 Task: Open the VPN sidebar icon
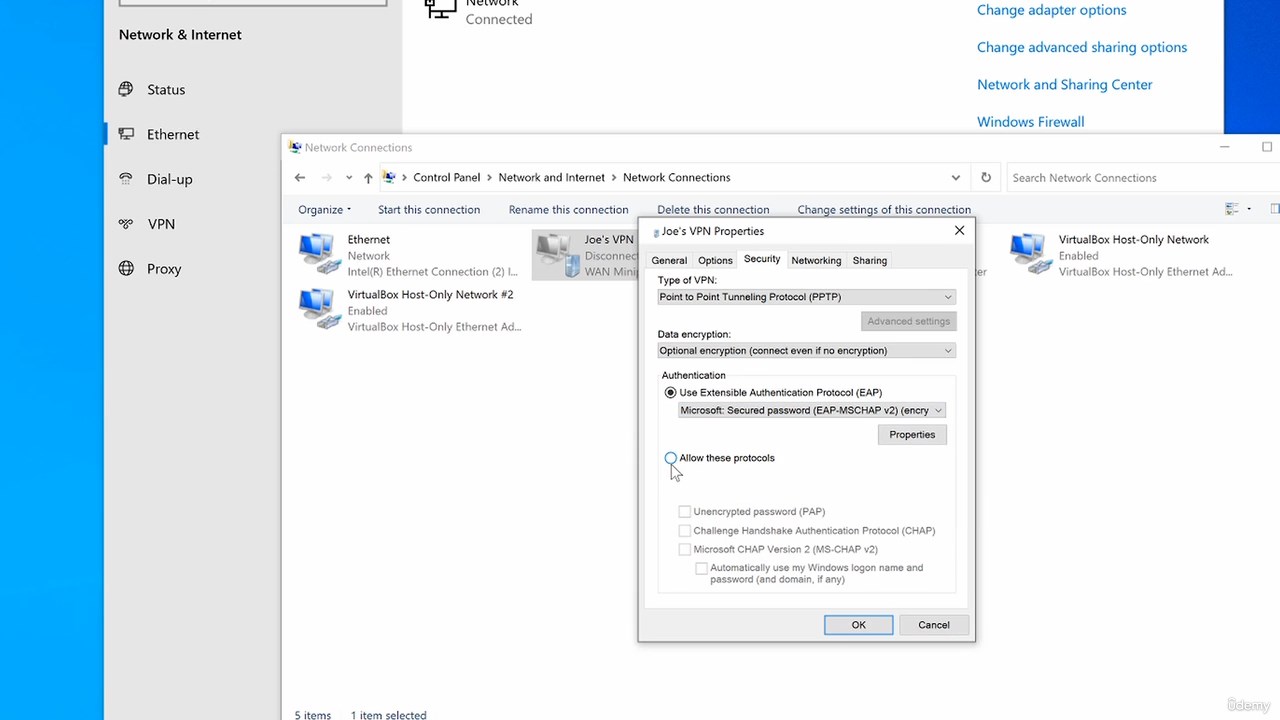pos(126,224)
